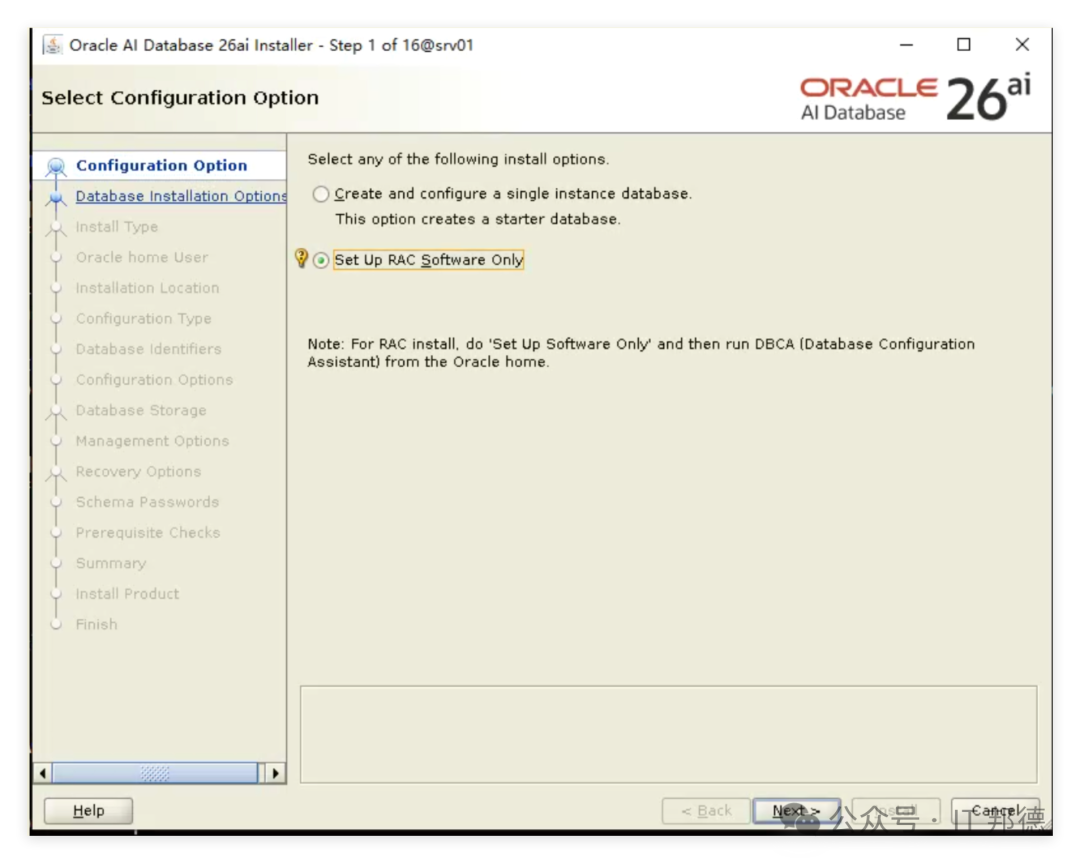Click the Configuration Option step marker icon

pyautogui.click(x=56, y=166)
